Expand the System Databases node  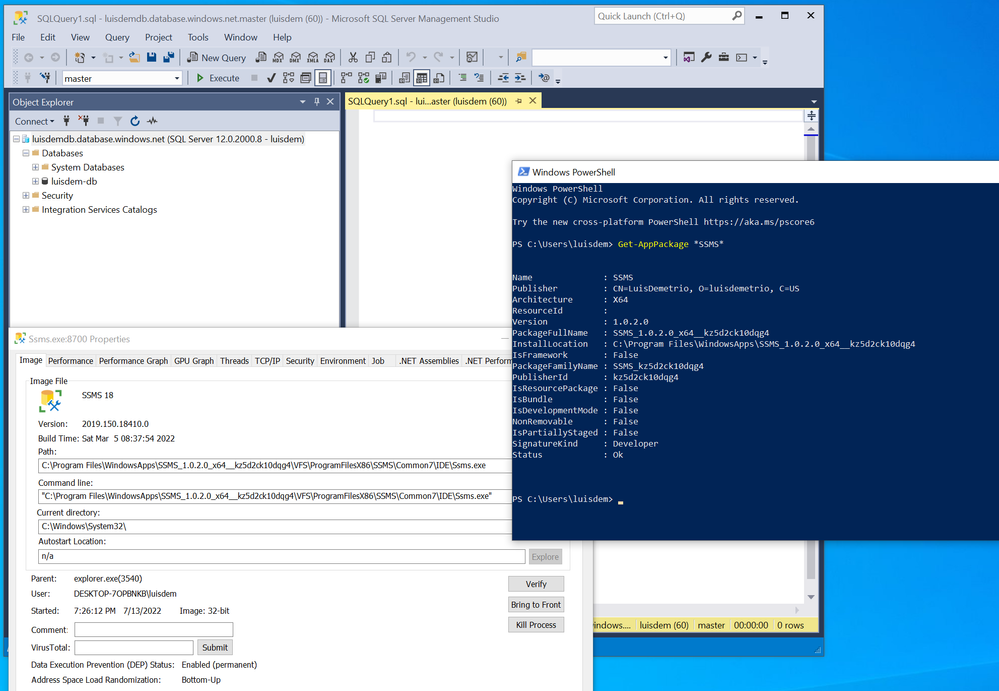click(36, 167)
